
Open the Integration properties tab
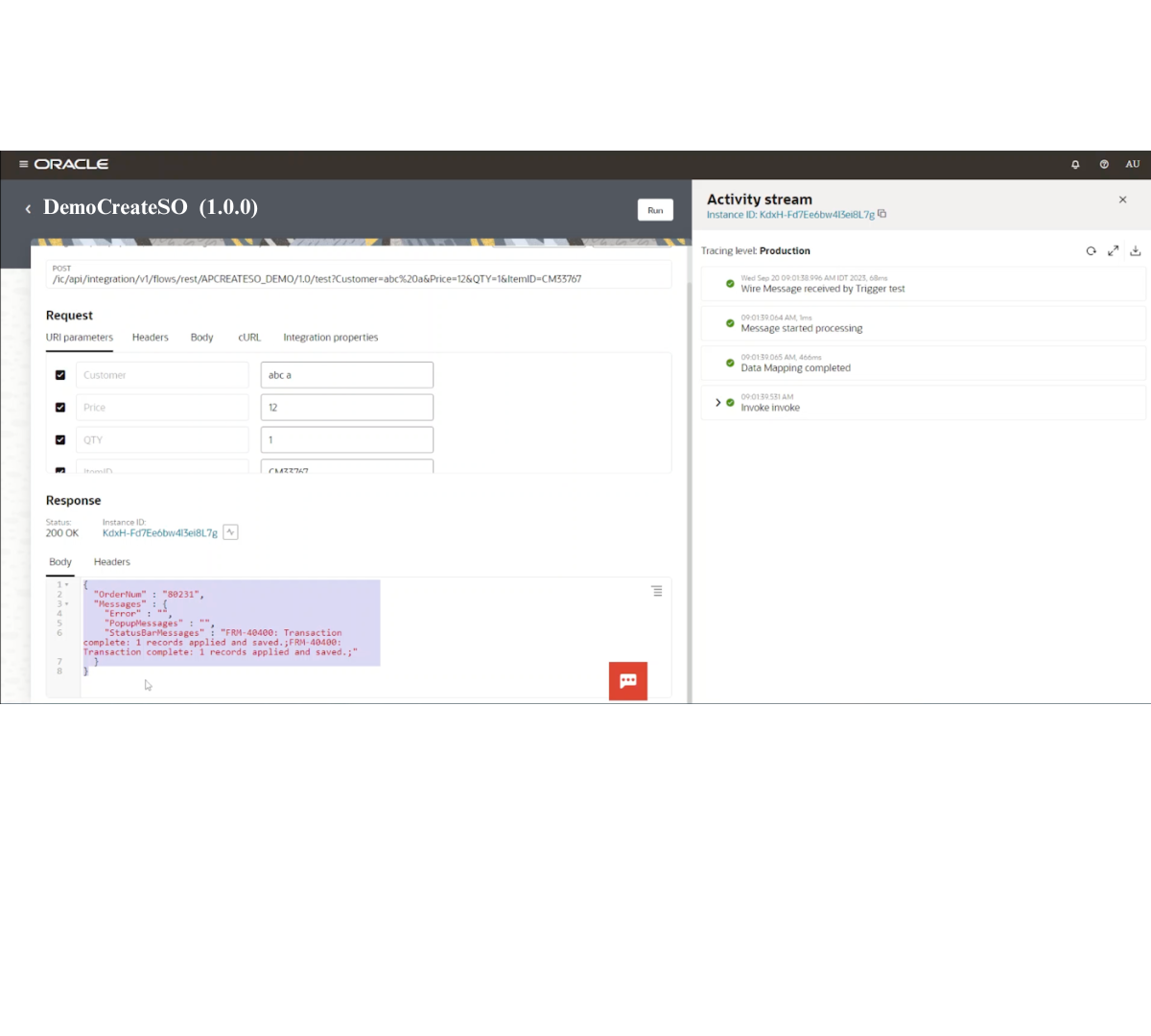click(331, 338)
